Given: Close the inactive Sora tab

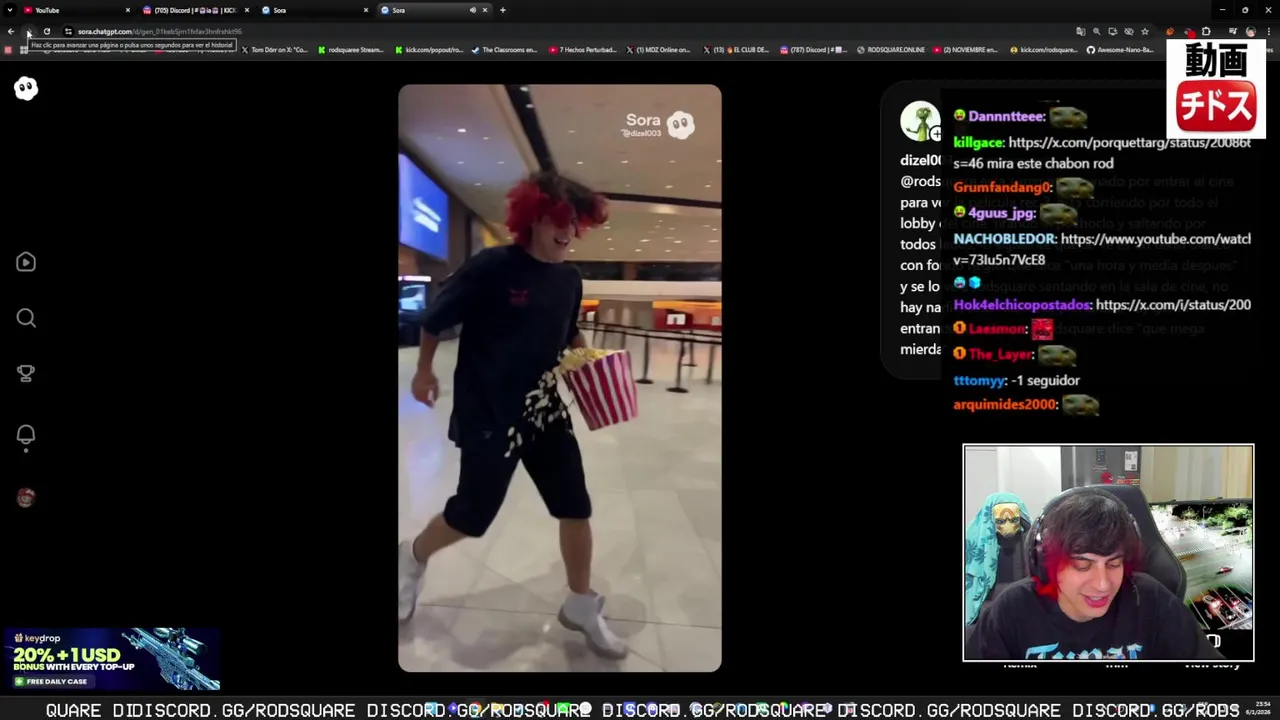Looking at the screenshot, I should tap(366, 10).
